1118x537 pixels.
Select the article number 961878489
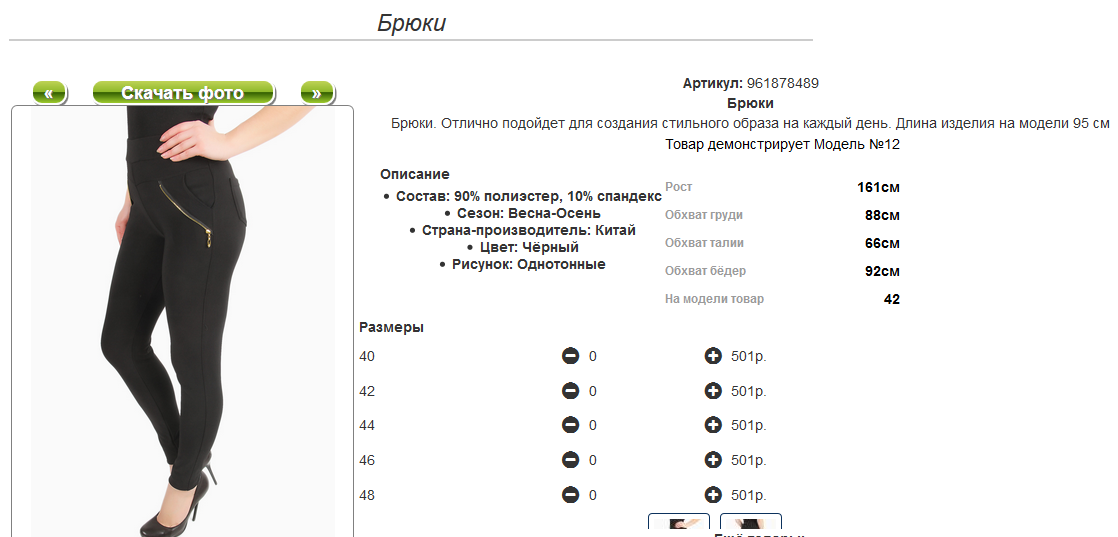(x=783, y=83)
